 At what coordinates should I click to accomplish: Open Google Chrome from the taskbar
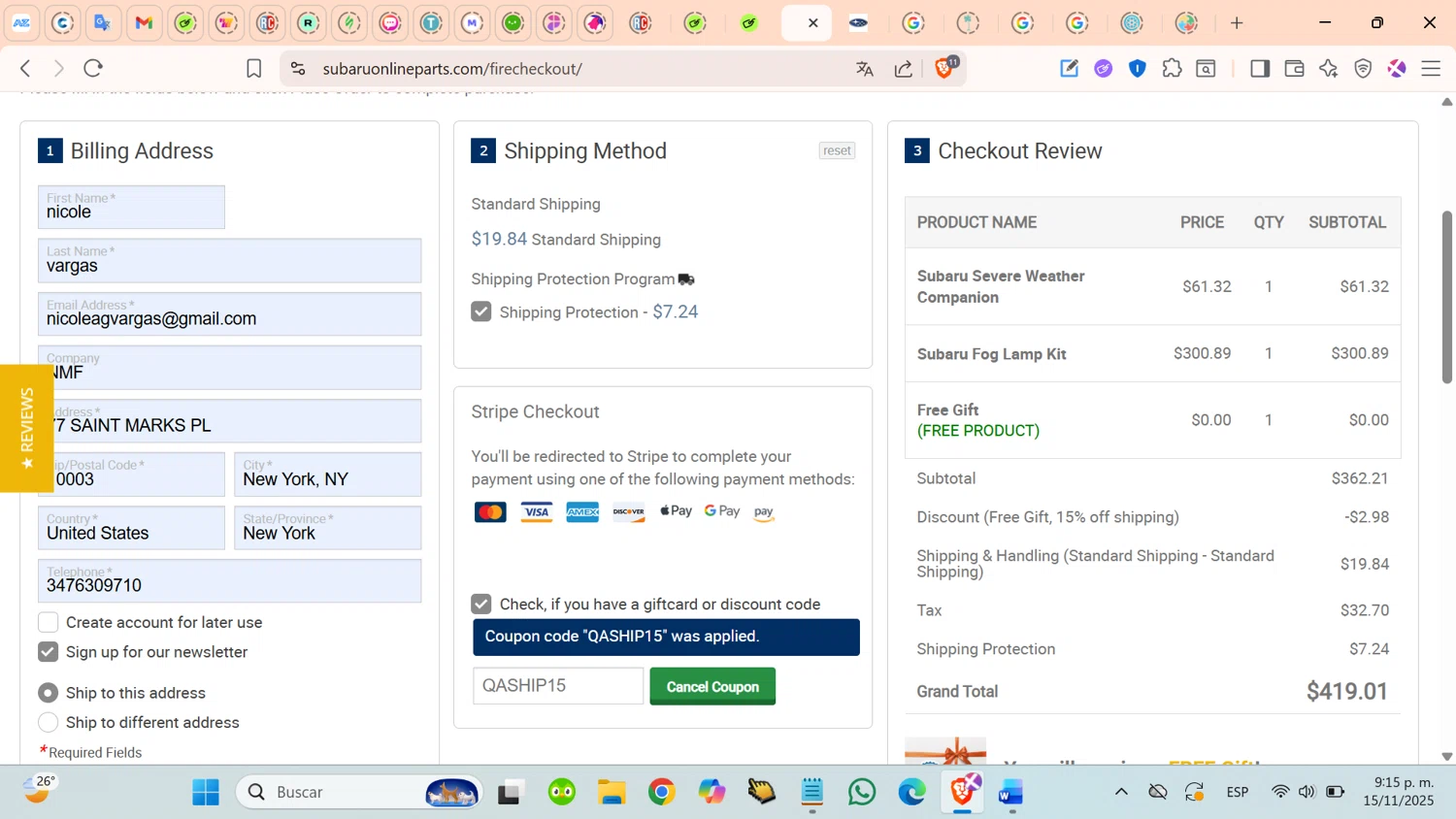click(x=661, y=792)
